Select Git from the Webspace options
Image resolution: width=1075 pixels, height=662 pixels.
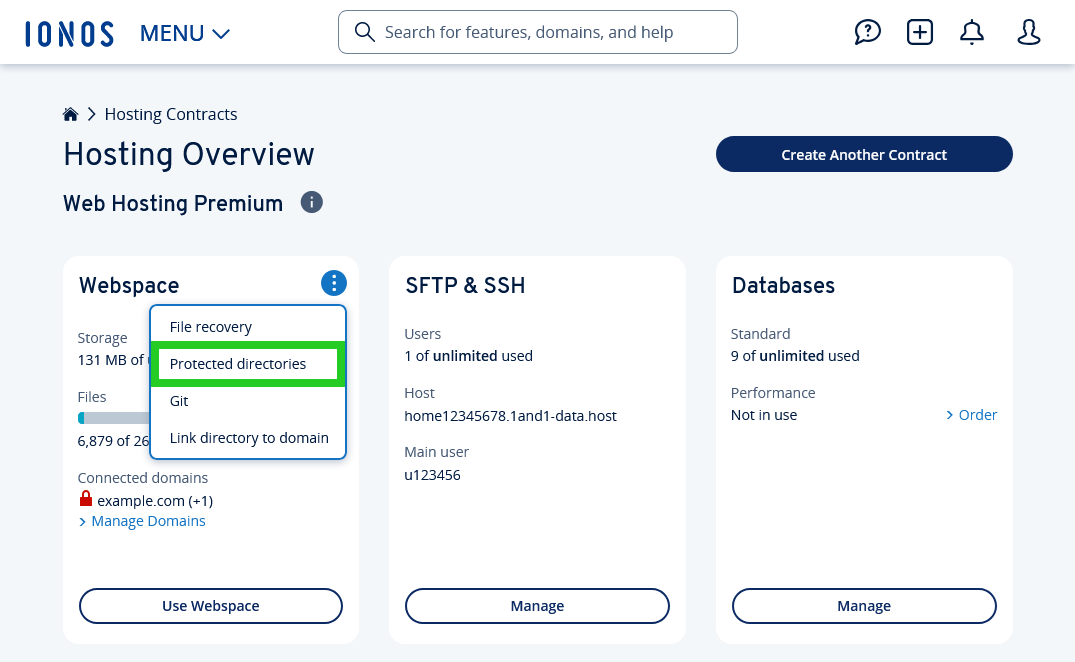click(178, 400)
